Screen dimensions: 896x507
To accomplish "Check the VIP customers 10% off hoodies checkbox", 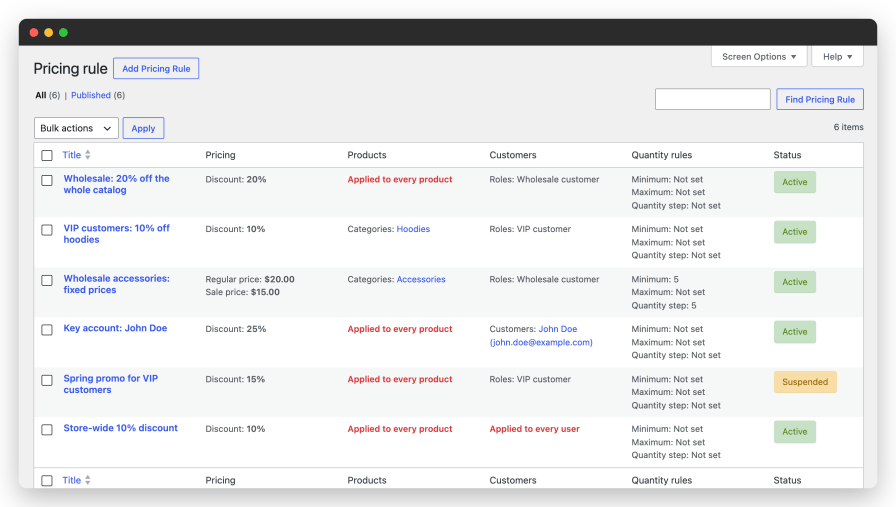I will coord(47,230).
